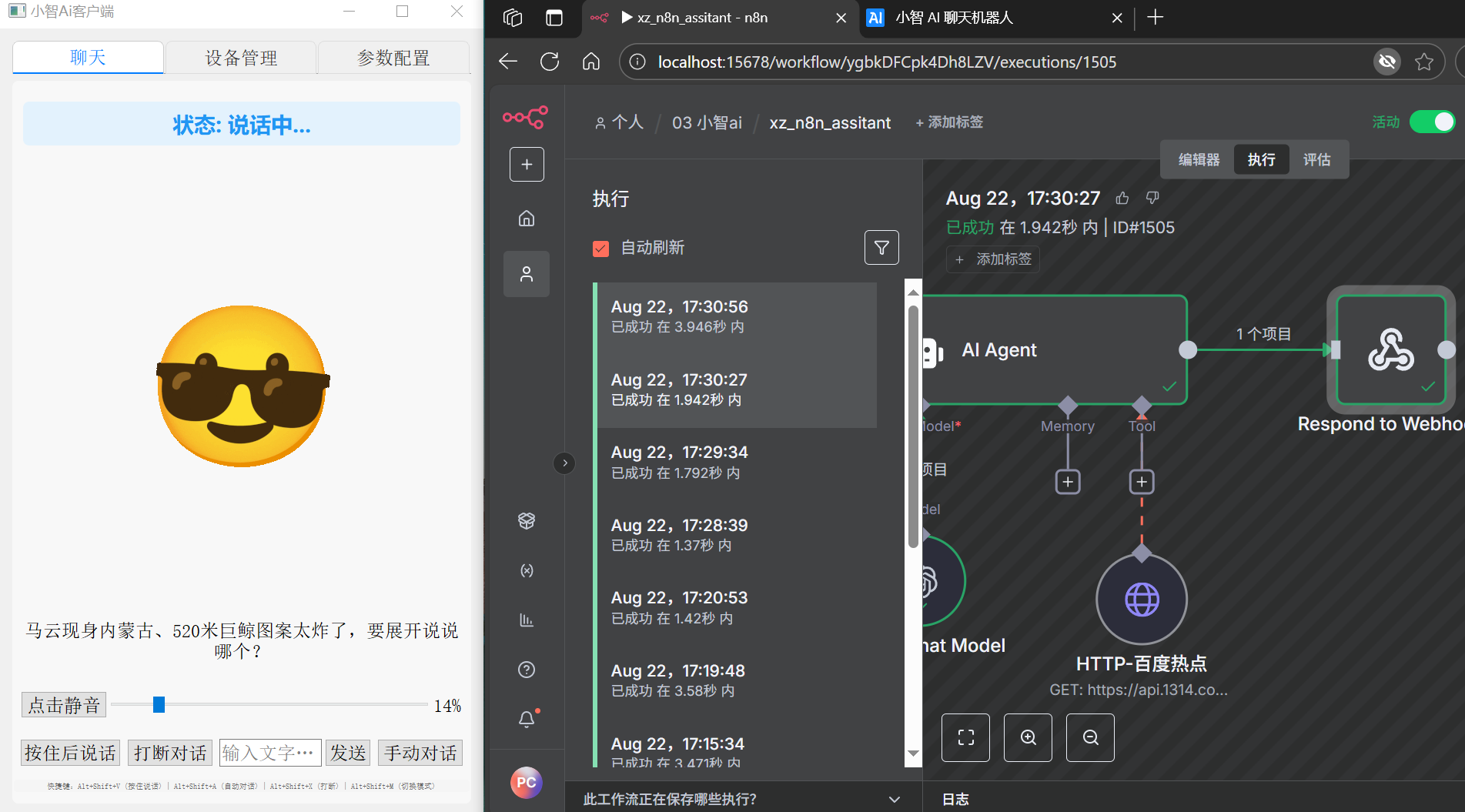1465x812 pixels.
Task: Click the 个人 breadcrumb link
Action: (x=619, y=122)
